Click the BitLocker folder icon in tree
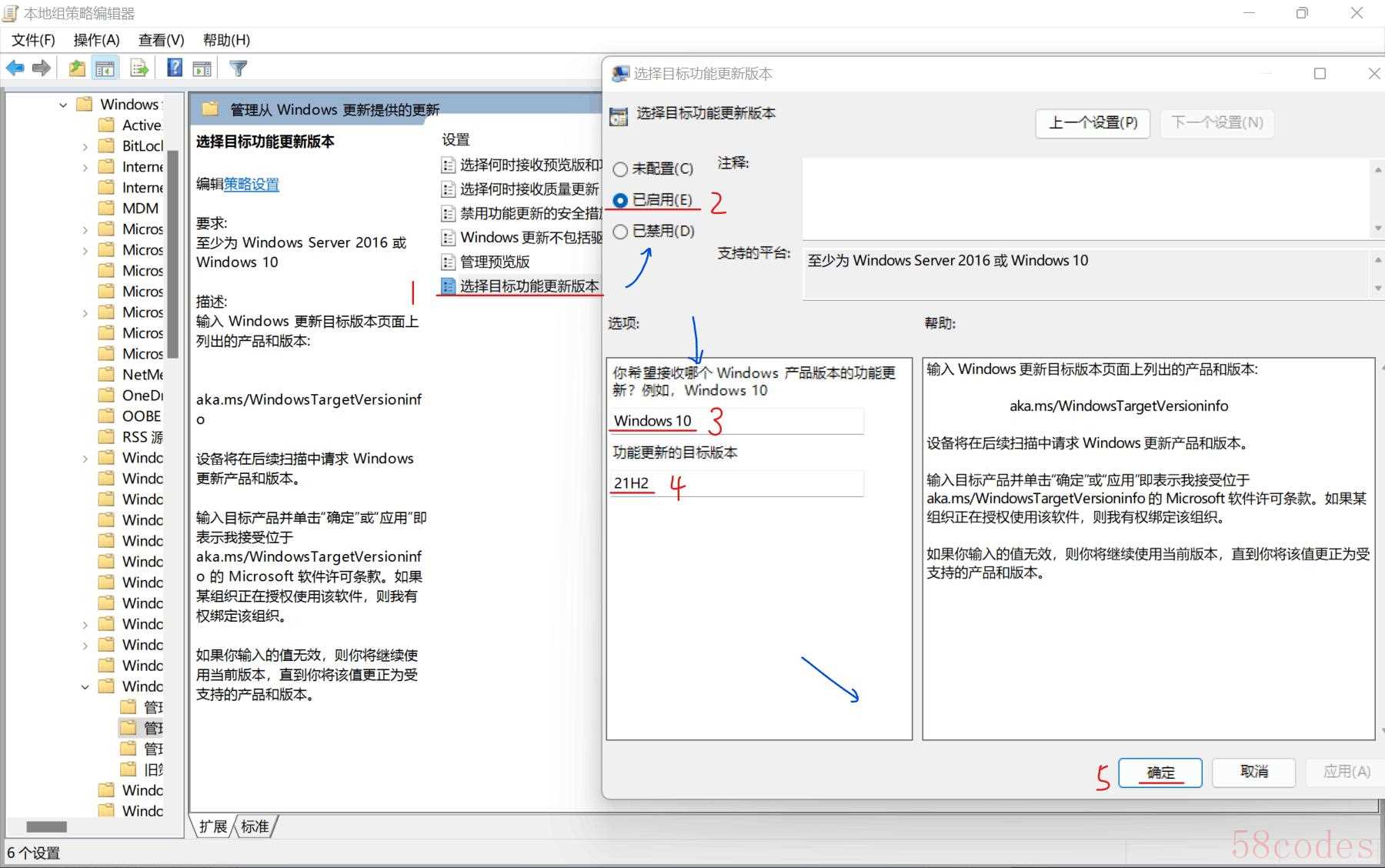 pos(107,145)
